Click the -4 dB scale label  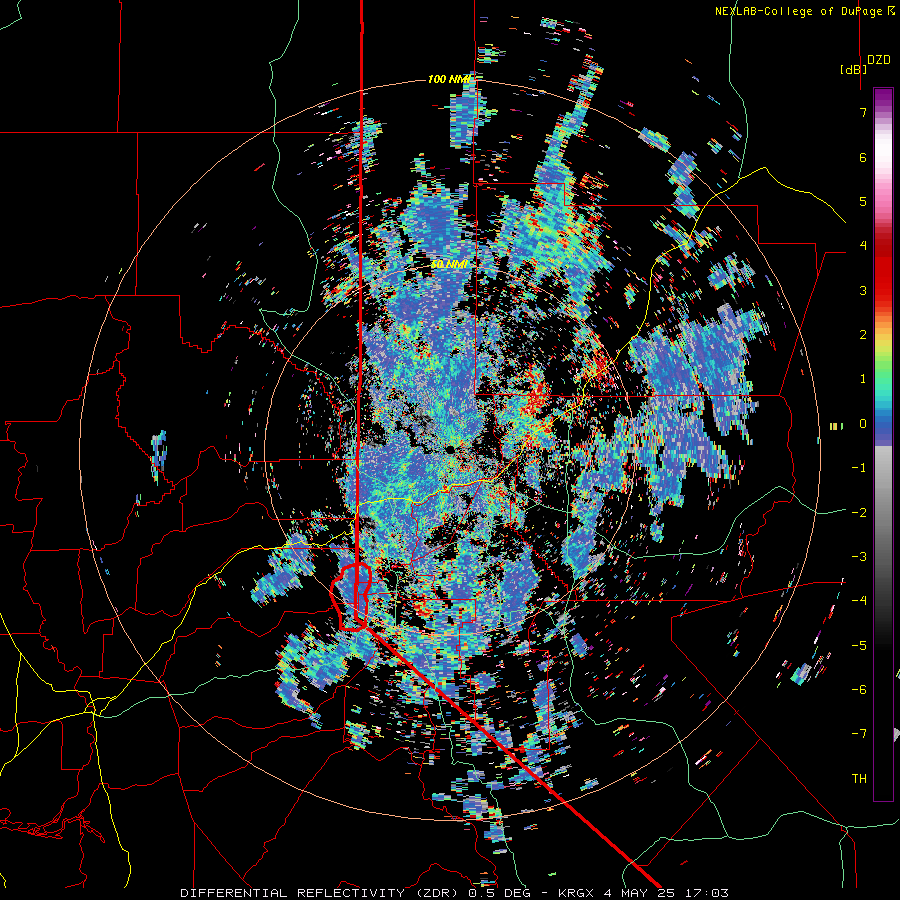click(859, 600)
